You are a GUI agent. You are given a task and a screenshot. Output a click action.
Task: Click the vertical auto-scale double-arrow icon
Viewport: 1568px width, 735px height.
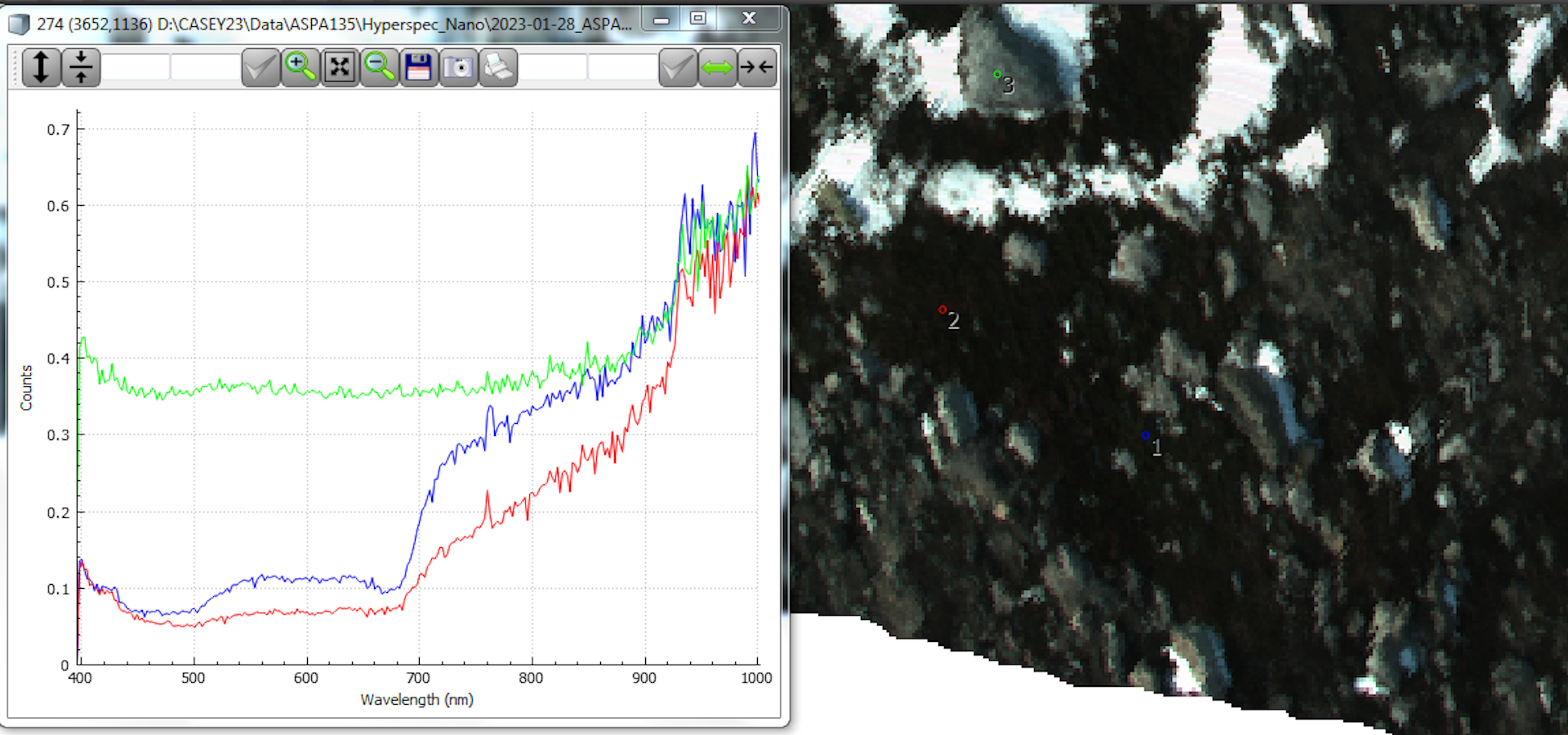41,67
